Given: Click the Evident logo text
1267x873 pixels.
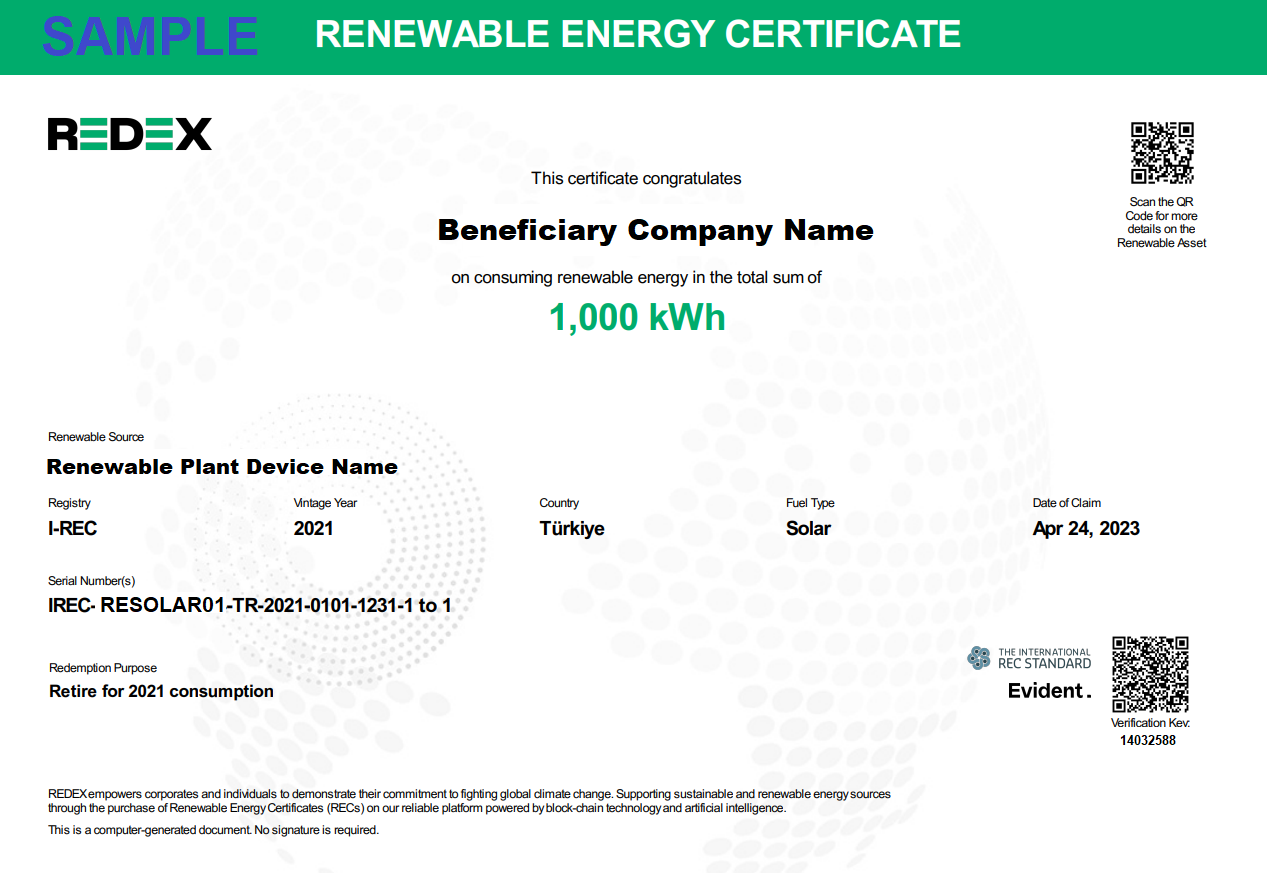Looking at the screenshot, I should coord(1048,691).
